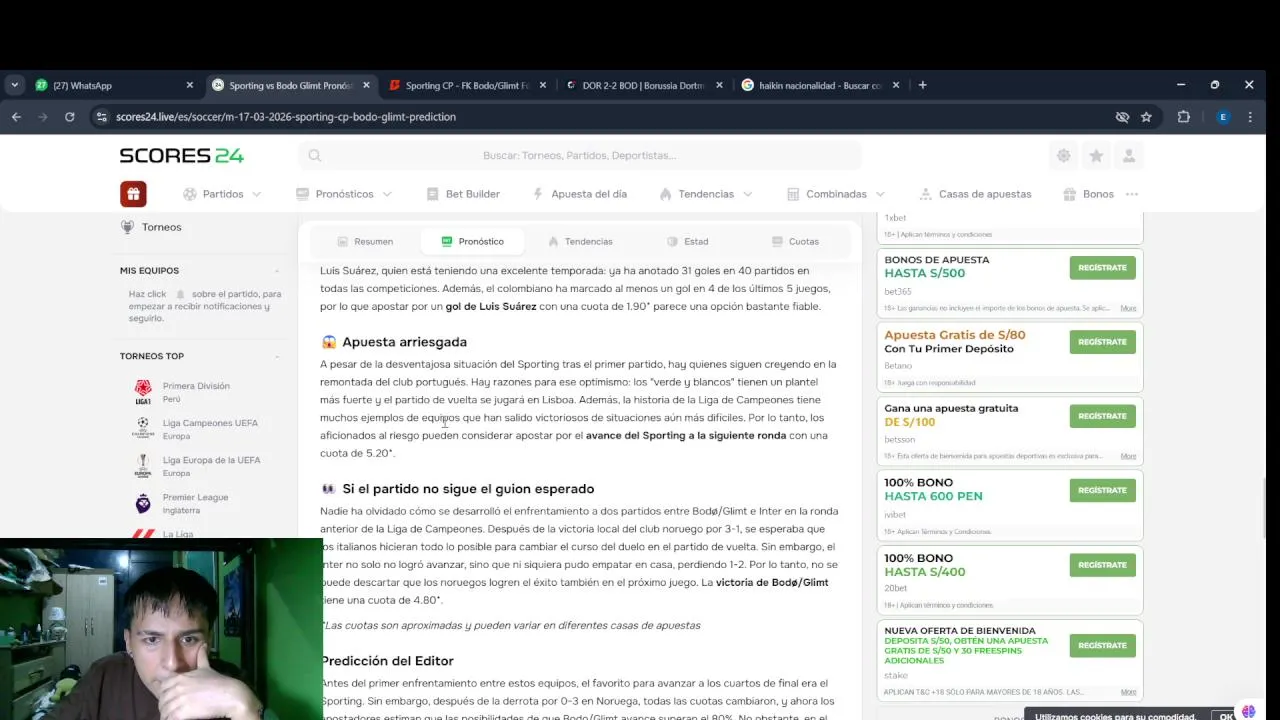Open Liga Campeones UEFA icon
The image size is (1280, 720).
pyautogui.click(x=143, y=429)
